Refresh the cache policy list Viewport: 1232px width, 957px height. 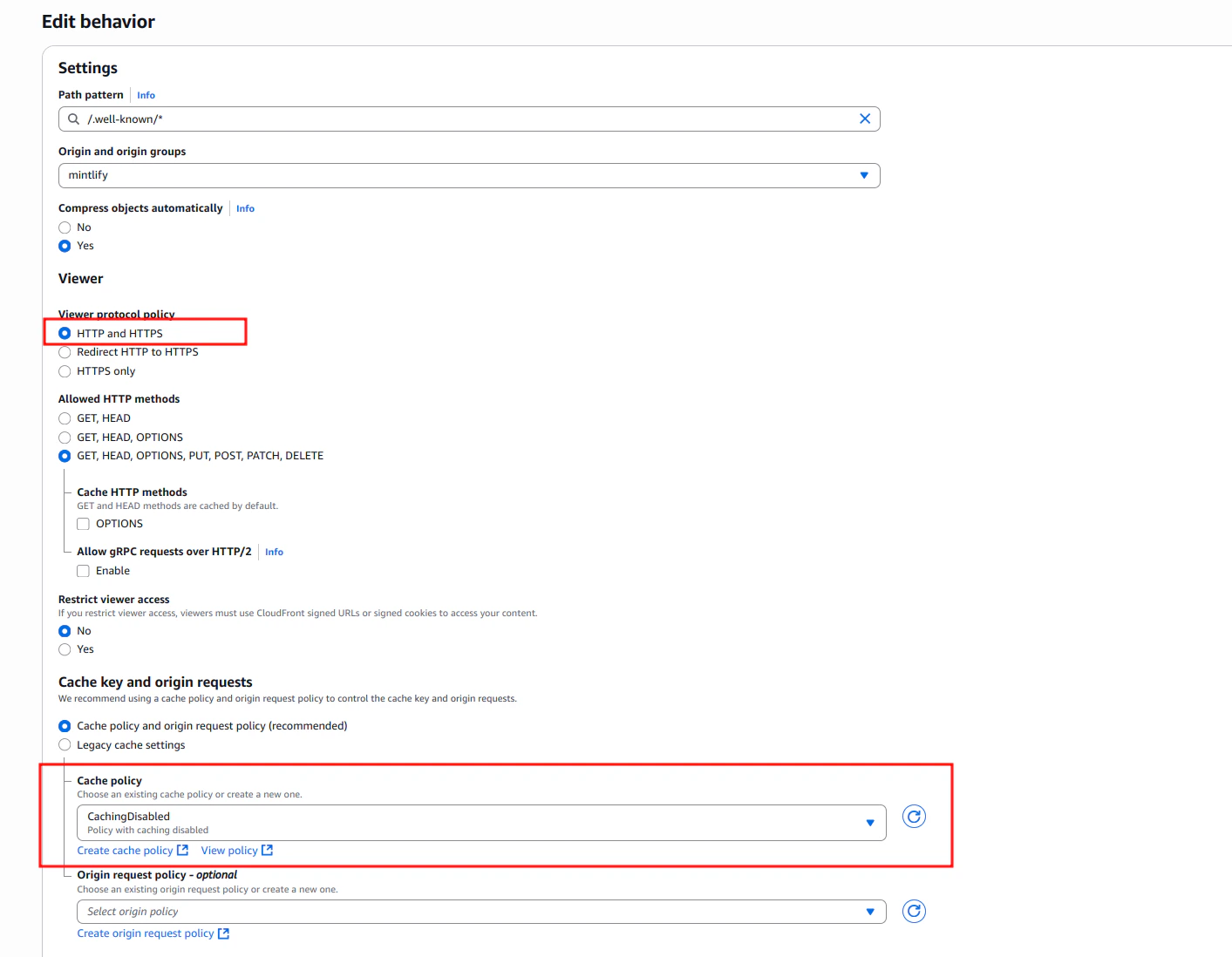pos(914,817)
